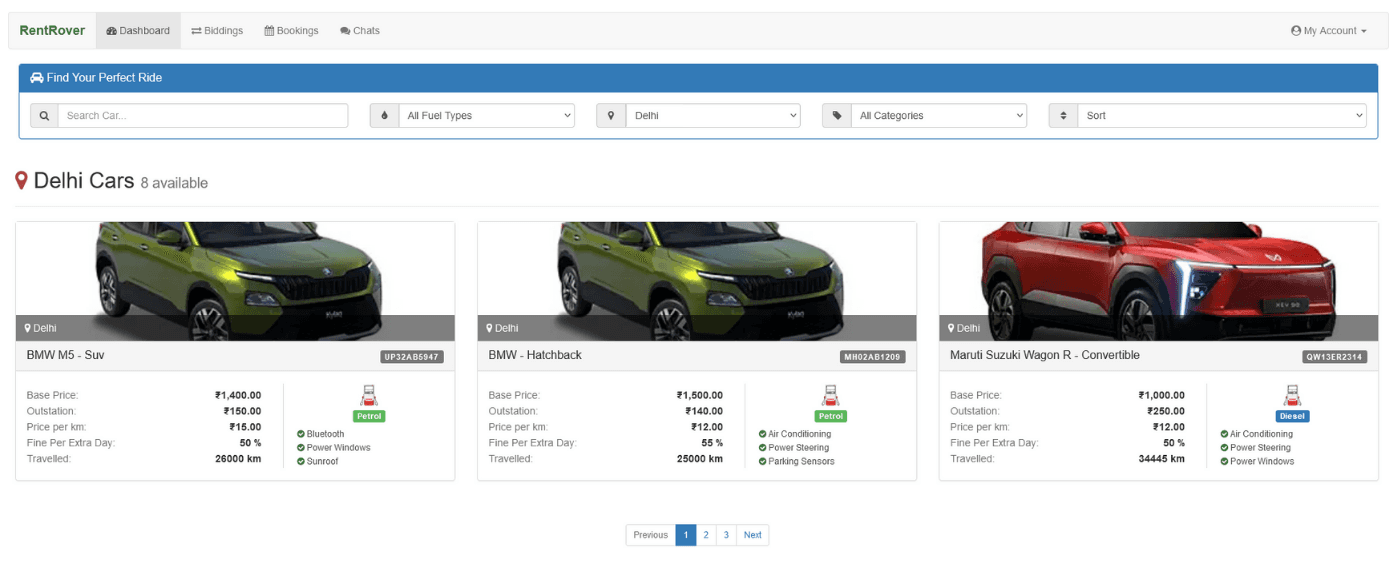Screen dimensions: 1400x562
Task: Click the car icon in Find Your Perfect Ride
Action: tap(37, 77)
